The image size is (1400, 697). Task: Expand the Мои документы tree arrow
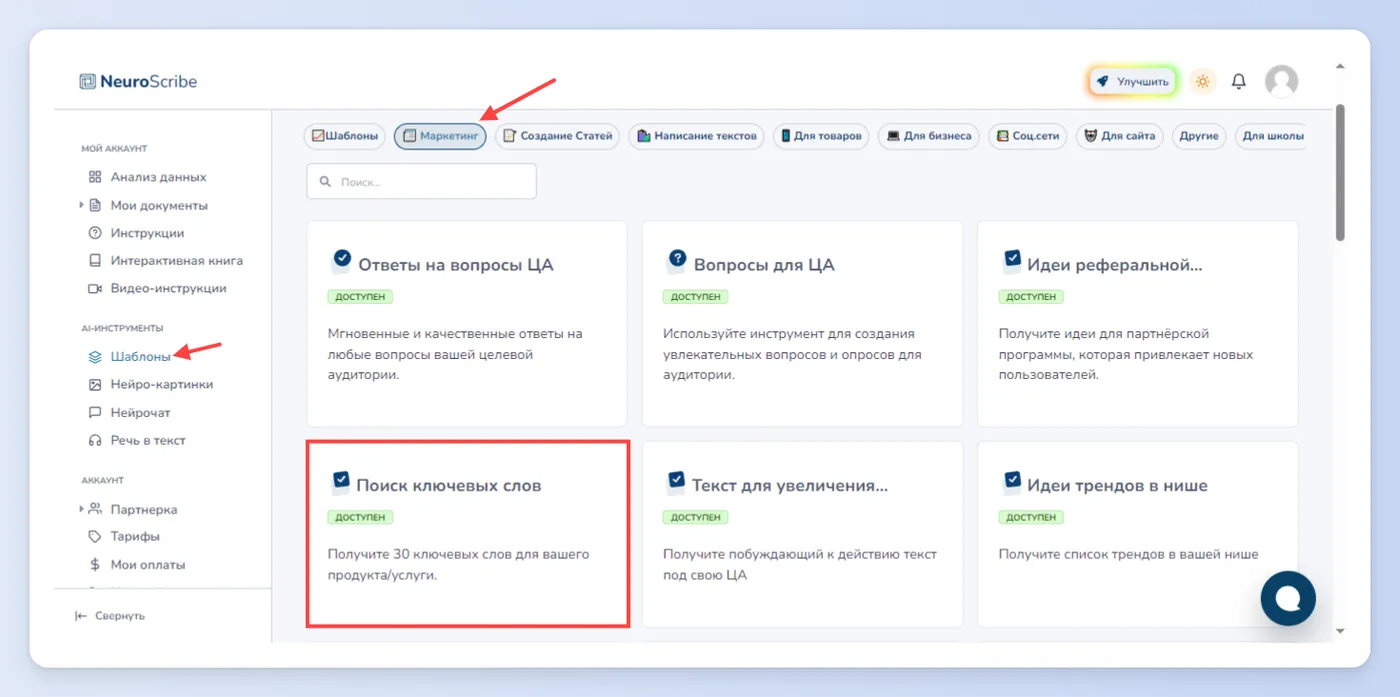[x=81, y=205]
